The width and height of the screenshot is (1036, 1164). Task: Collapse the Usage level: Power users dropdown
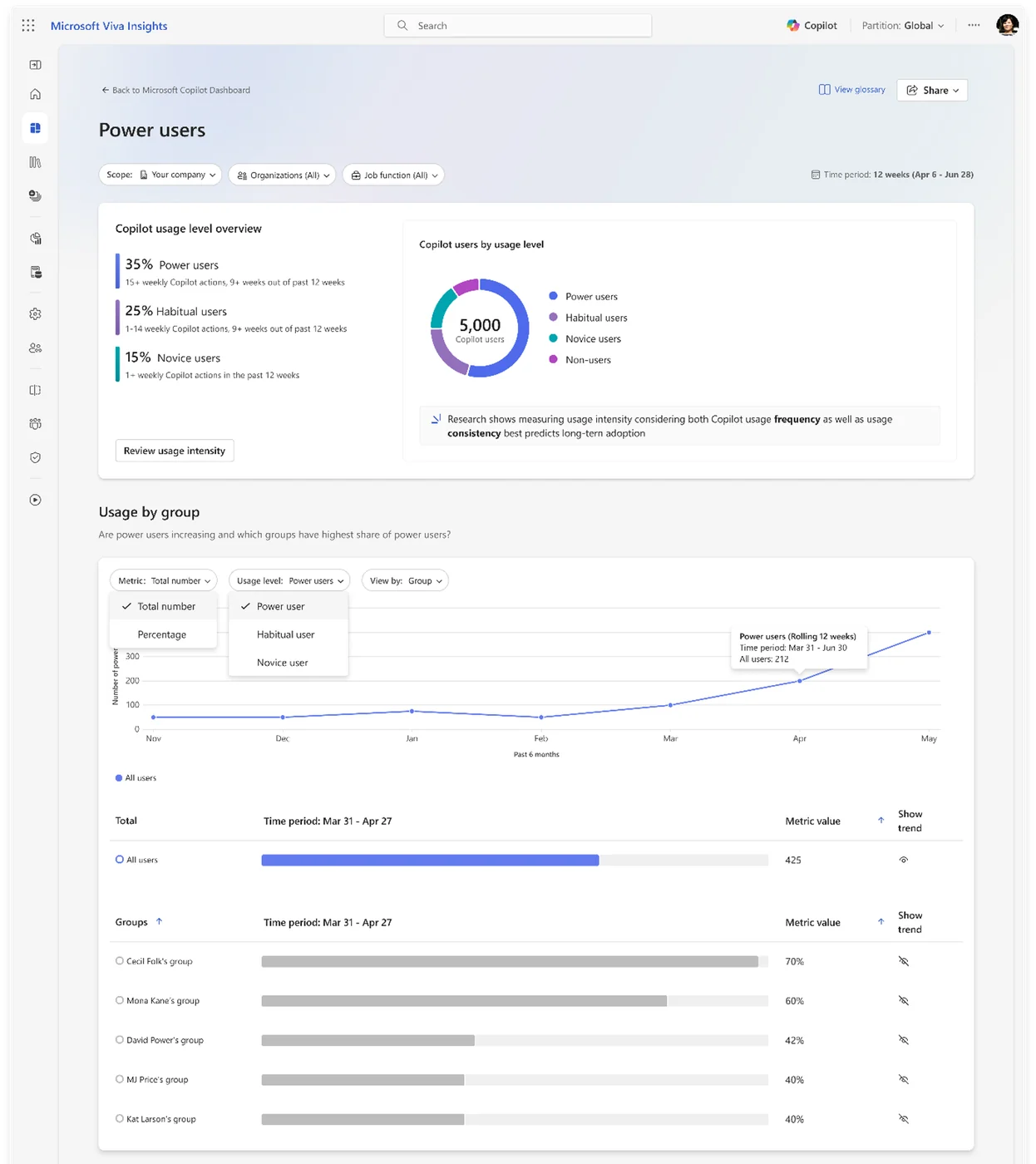coord(289,580)
